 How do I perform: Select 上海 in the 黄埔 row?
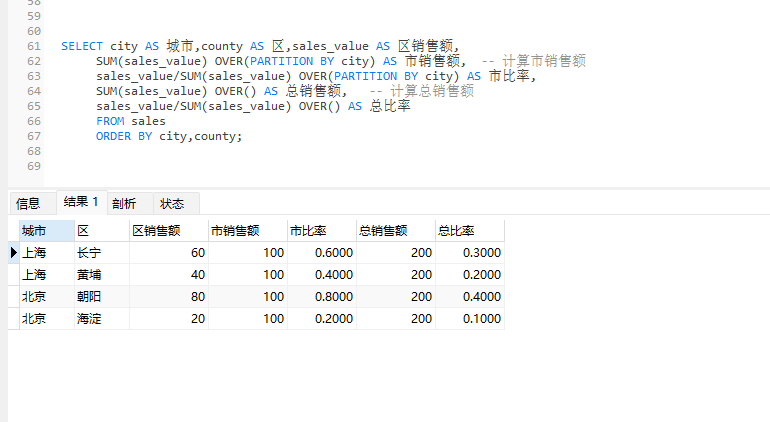pos(47,275)
